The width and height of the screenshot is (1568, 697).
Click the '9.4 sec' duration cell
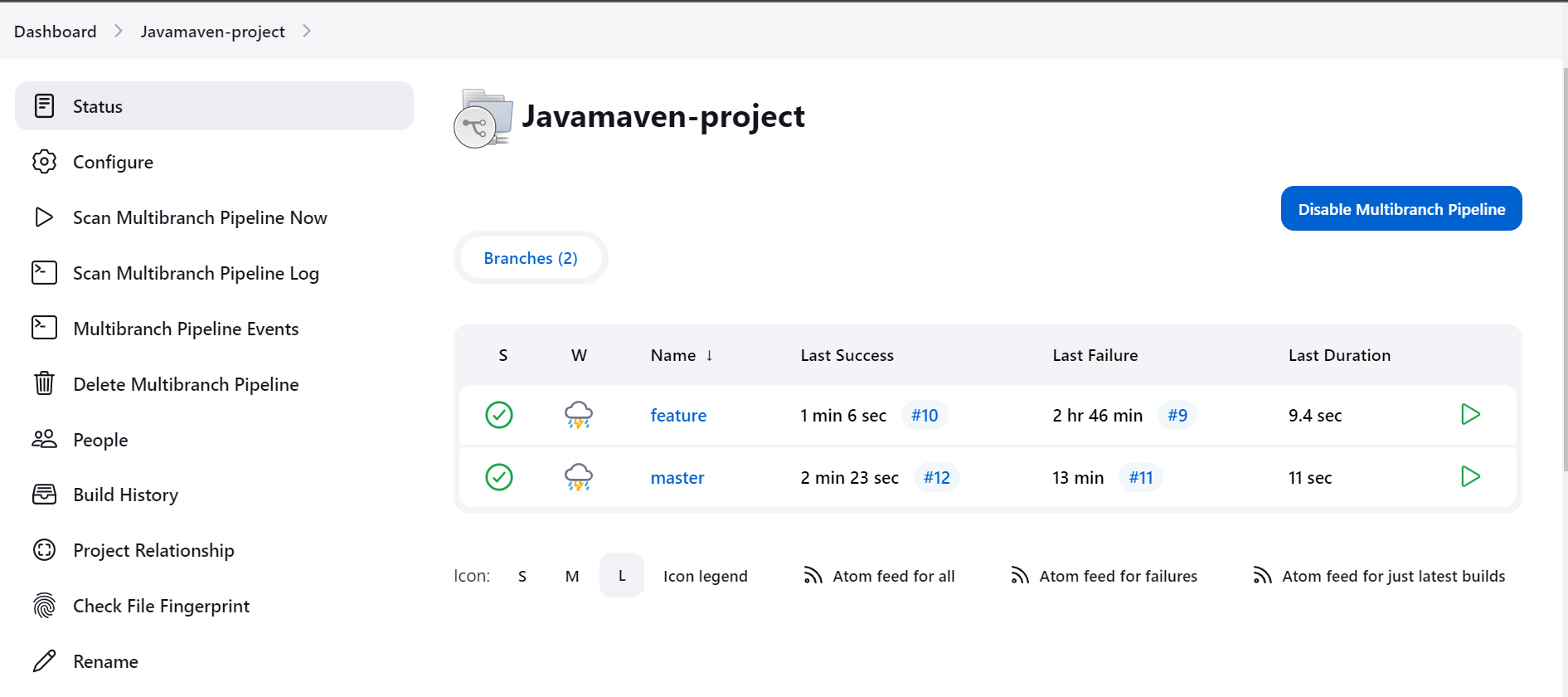coord(1315,415)
